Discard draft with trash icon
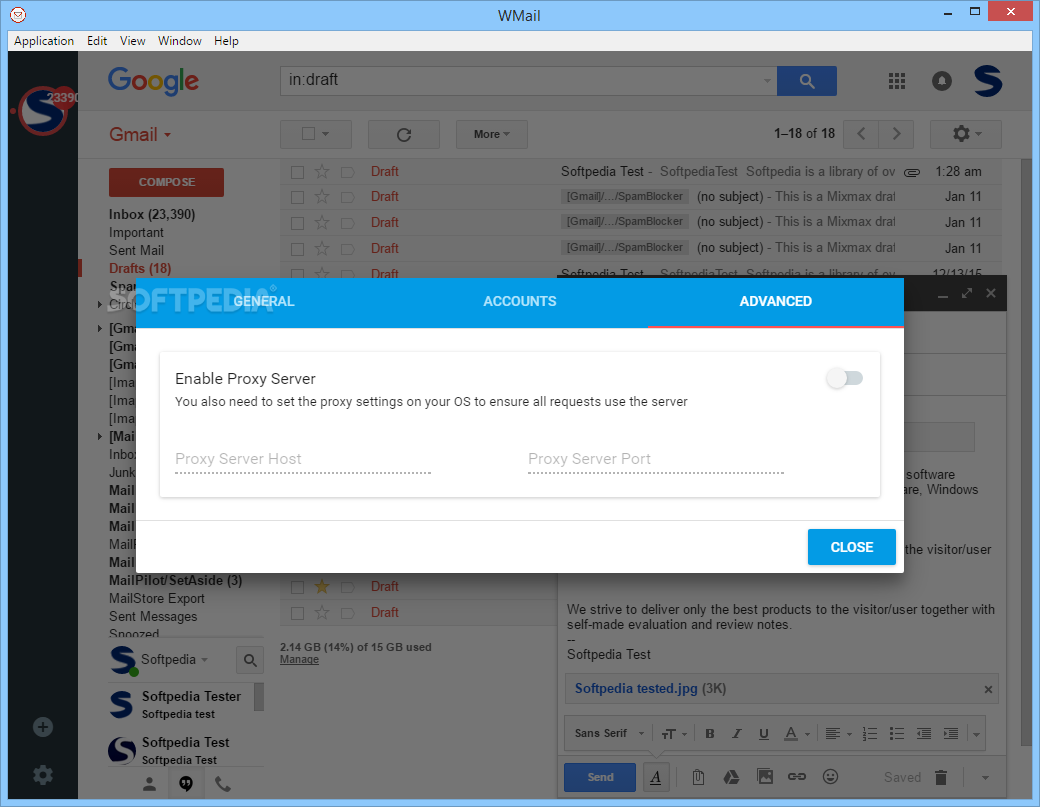The image size is (1040, 807). coord(941,777)
